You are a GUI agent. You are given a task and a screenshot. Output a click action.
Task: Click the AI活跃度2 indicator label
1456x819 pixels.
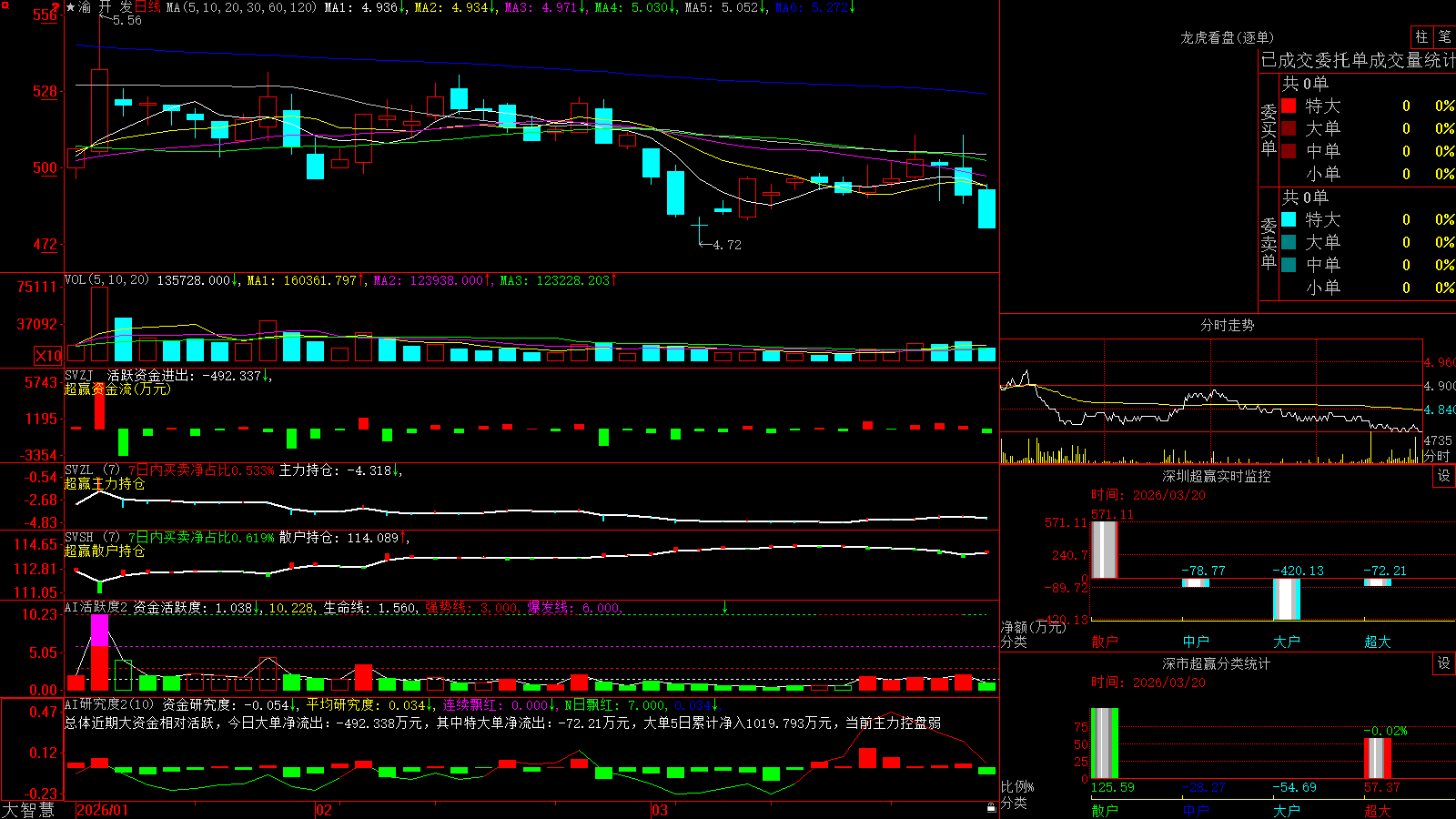tap(96, 608)
